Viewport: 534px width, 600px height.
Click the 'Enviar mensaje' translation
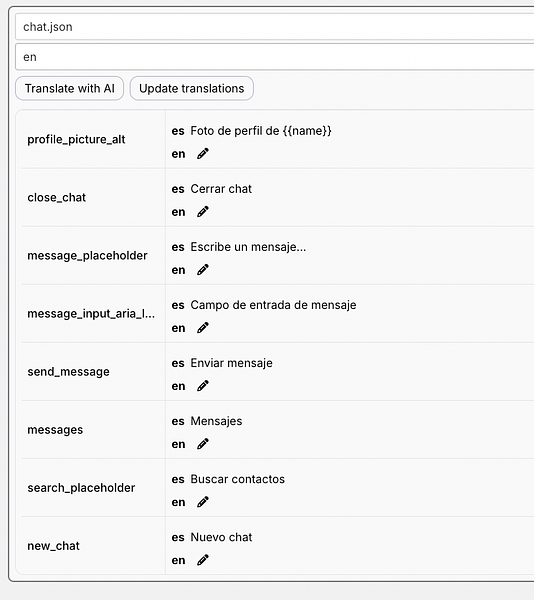(231, 363)
